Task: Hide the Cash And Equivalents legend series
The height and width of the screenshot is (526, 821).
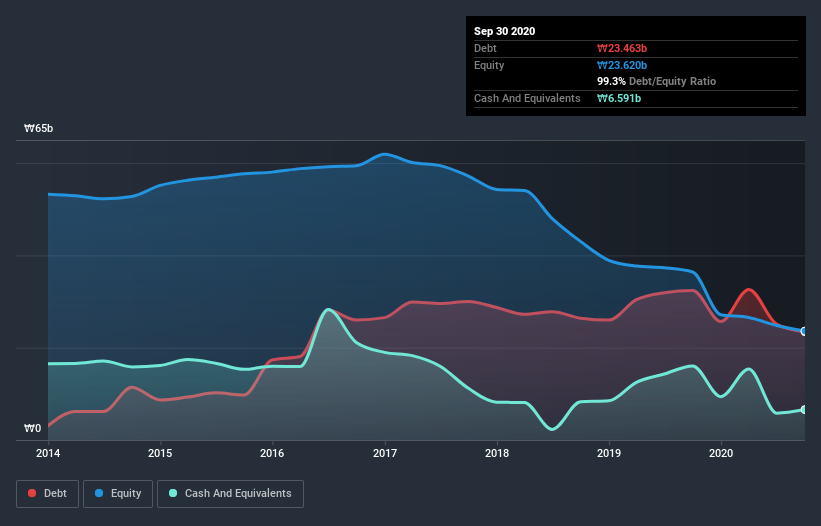Action: coord(230,493)
